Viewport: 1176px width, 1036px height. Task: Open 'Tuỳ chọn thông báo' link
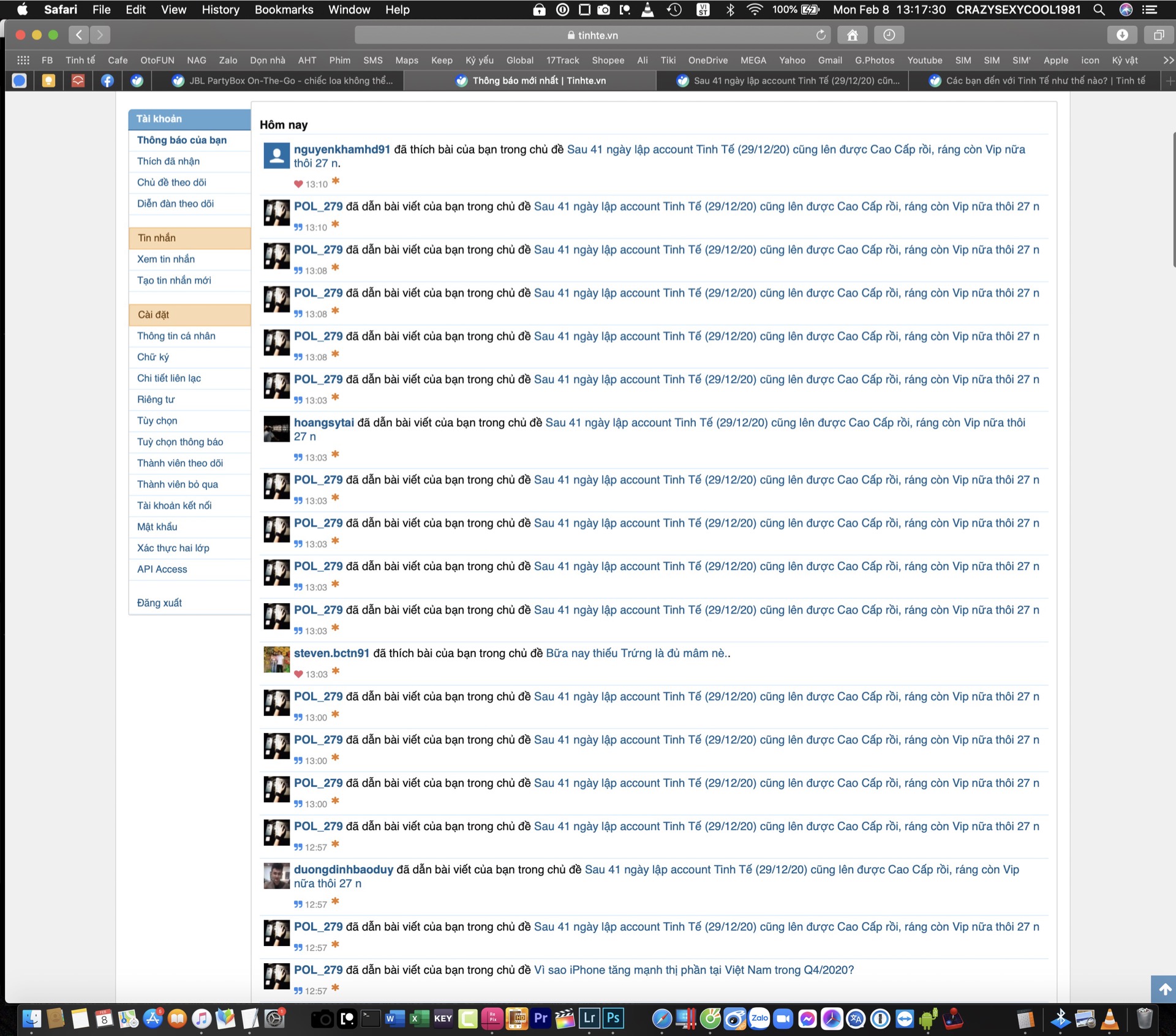click(x=180, y=442)
